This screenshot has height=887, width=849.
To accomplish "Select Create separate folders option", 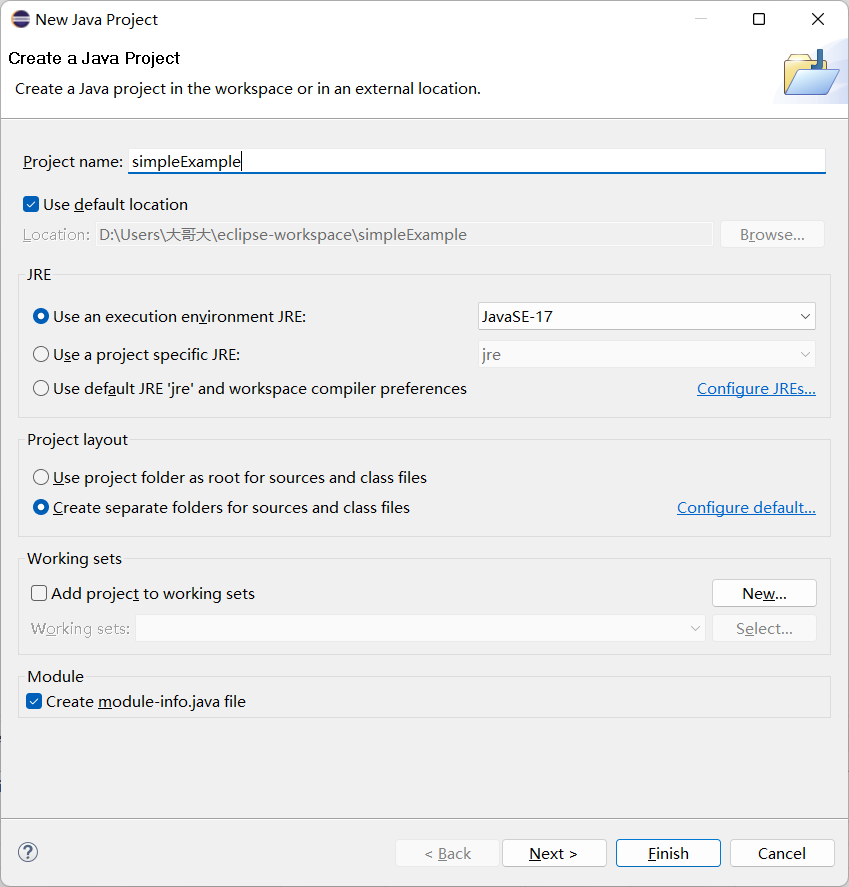I will pos(41,508).
